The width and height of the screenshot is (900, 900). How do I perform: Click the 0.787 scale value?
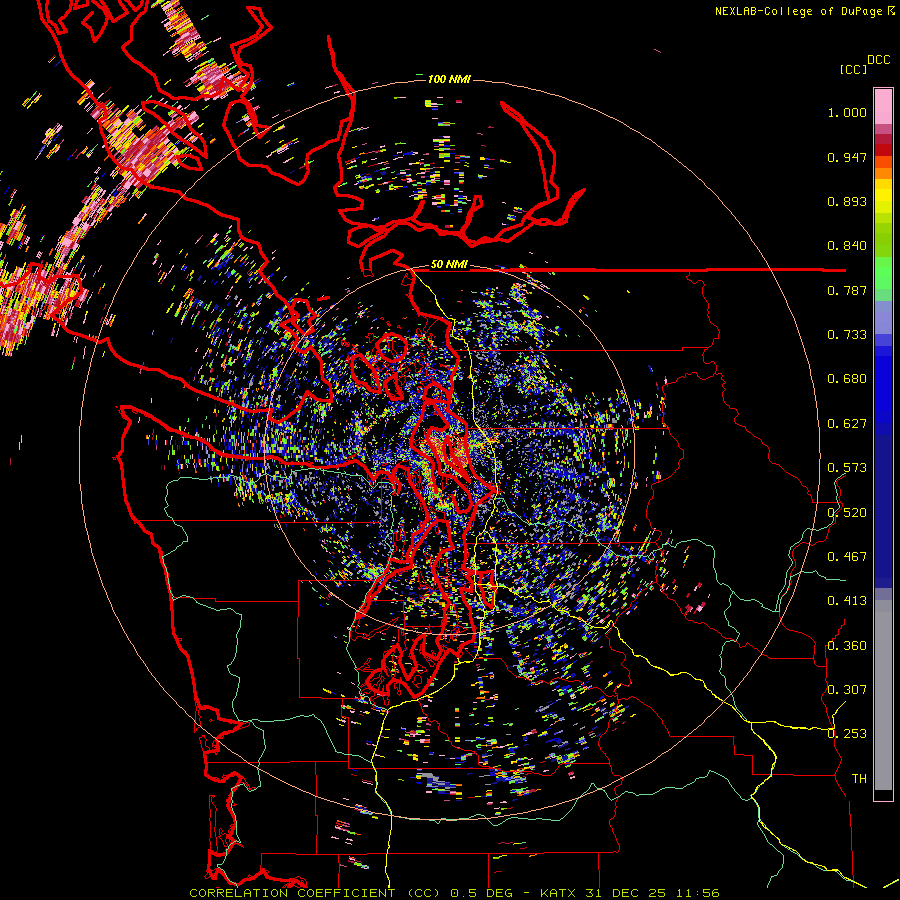coord(847,290)
